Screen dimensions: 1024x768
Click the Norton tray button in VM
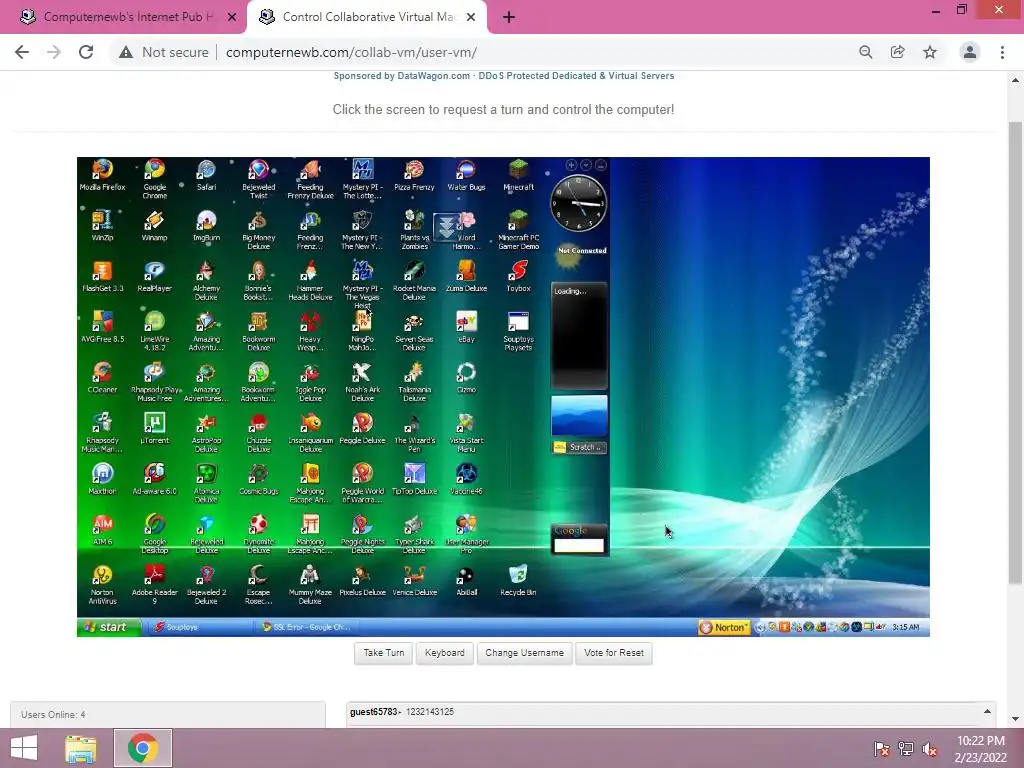[x=724, y=627]
